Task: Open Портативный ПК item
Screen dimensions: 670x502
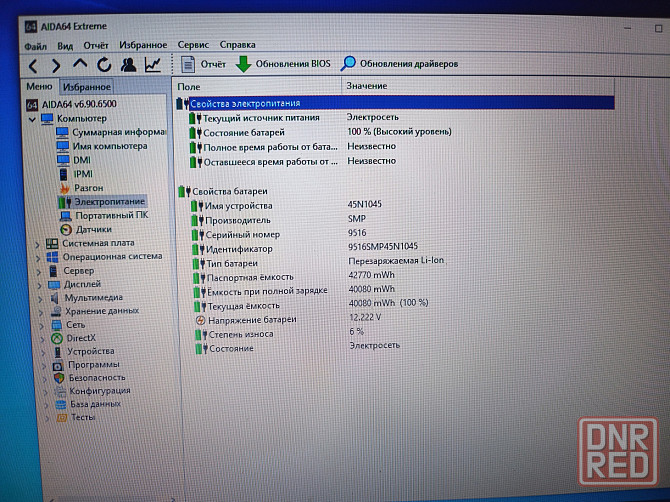Action: click(105, 215)
